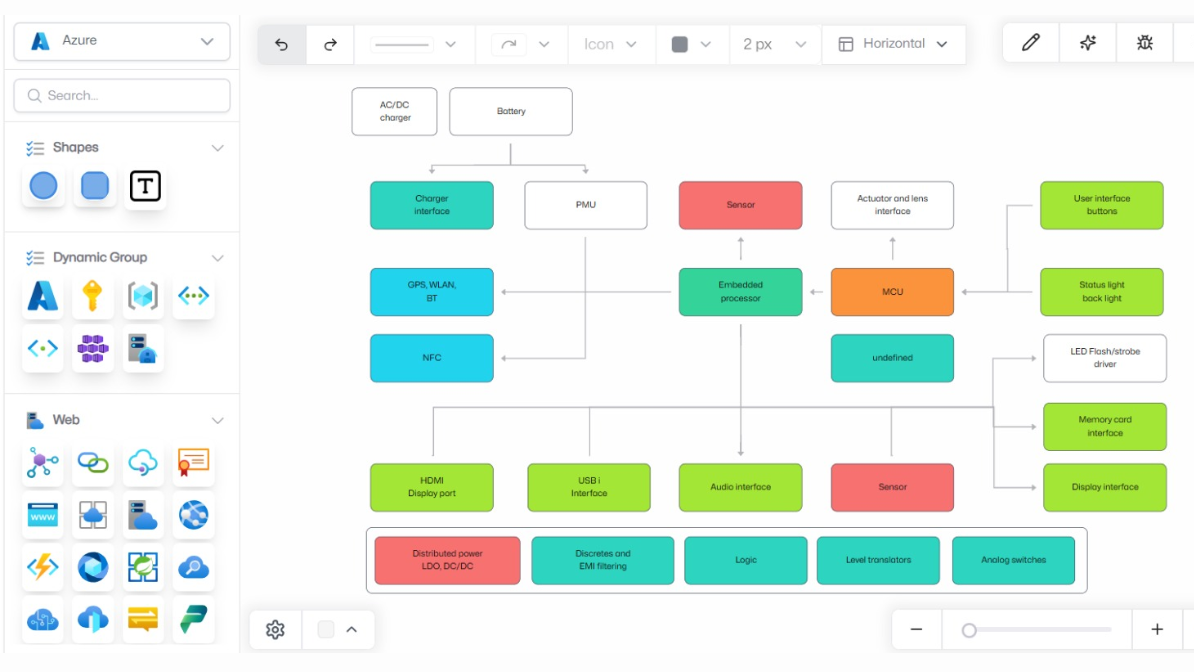Viewport: 1194px width, 672px height.
Task: Click the sparkle AI generate icon
Action: pyautogui.click(x=1088, y=43)
